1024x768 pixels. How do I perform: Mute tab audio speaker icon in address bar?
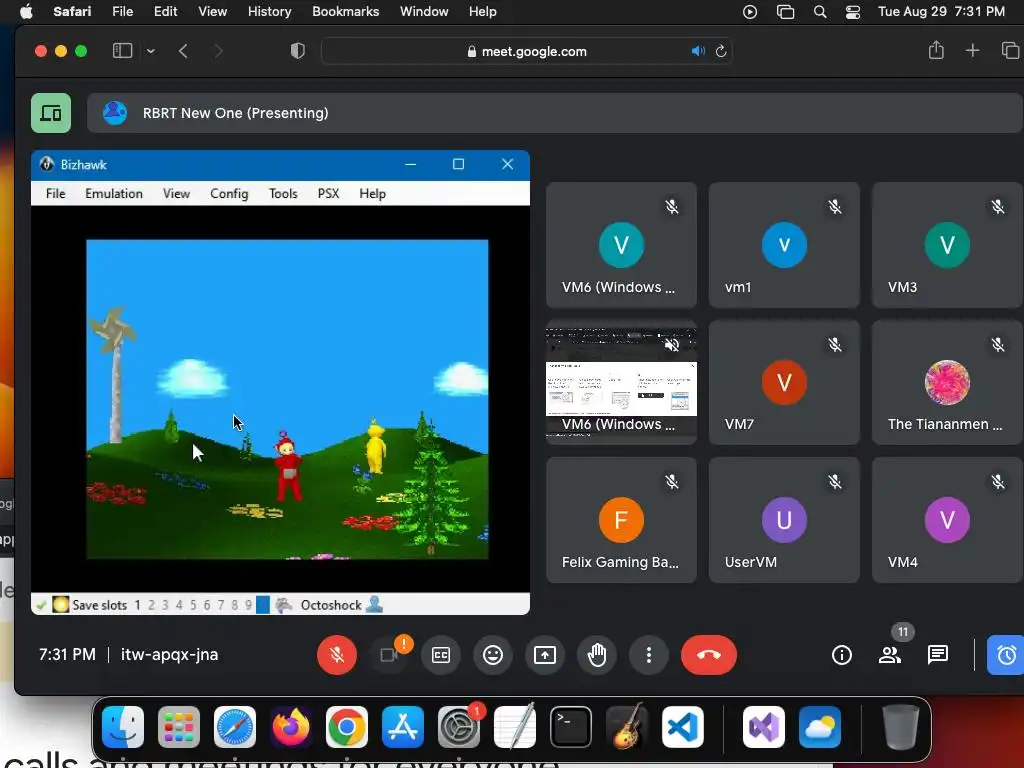tap(698, 51)
